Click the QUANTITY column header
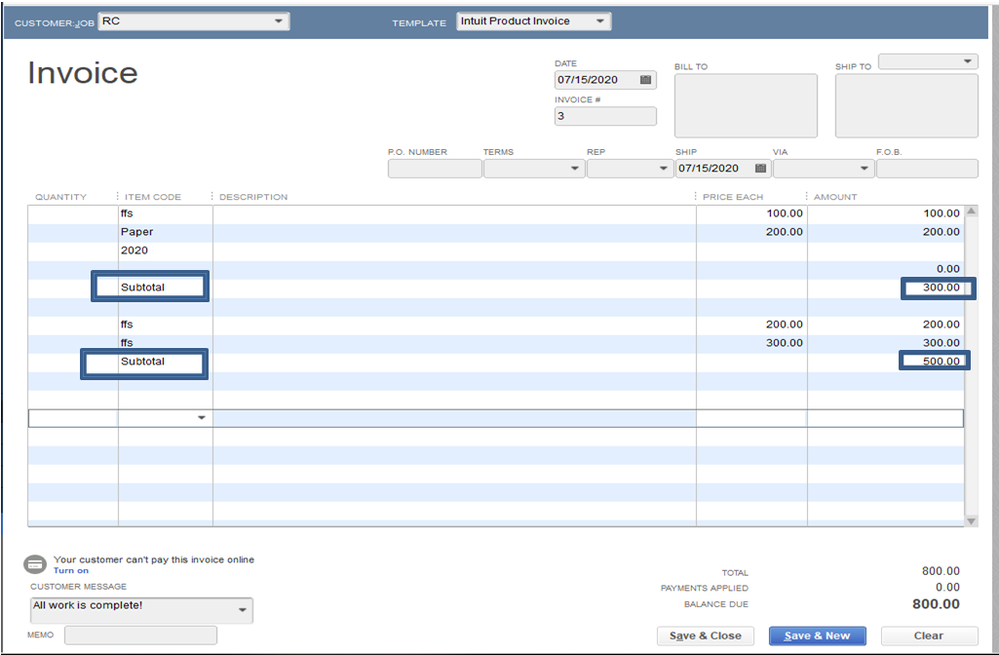 coord(61,197)
